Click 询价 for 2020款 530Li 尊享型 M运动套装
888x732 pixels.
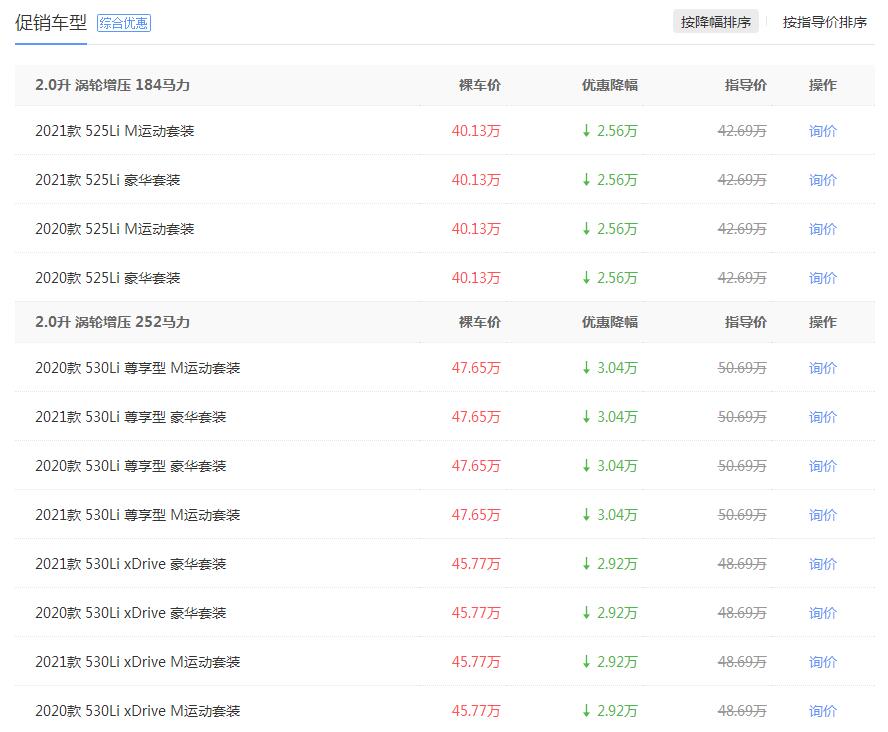822,368
